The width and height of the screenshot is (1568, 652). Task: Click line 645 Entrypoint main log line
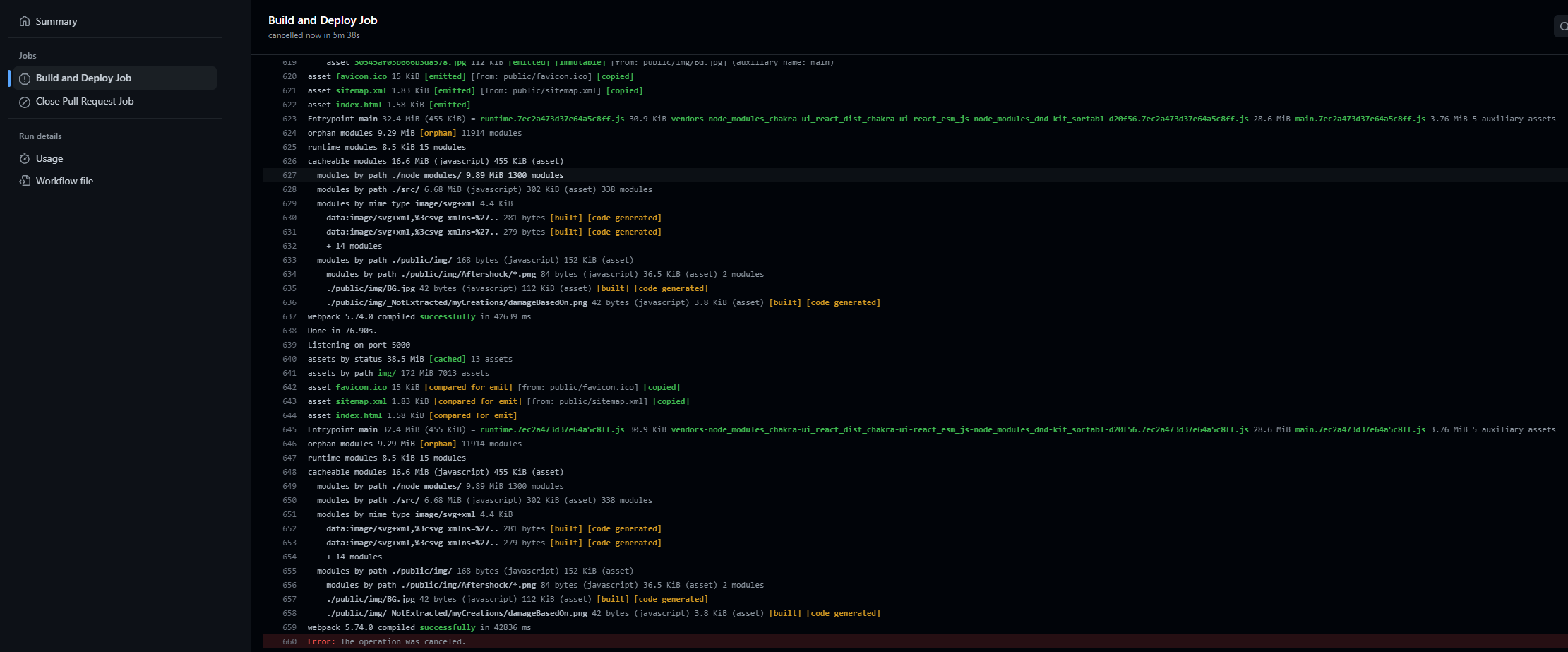[x=289, y=429]
